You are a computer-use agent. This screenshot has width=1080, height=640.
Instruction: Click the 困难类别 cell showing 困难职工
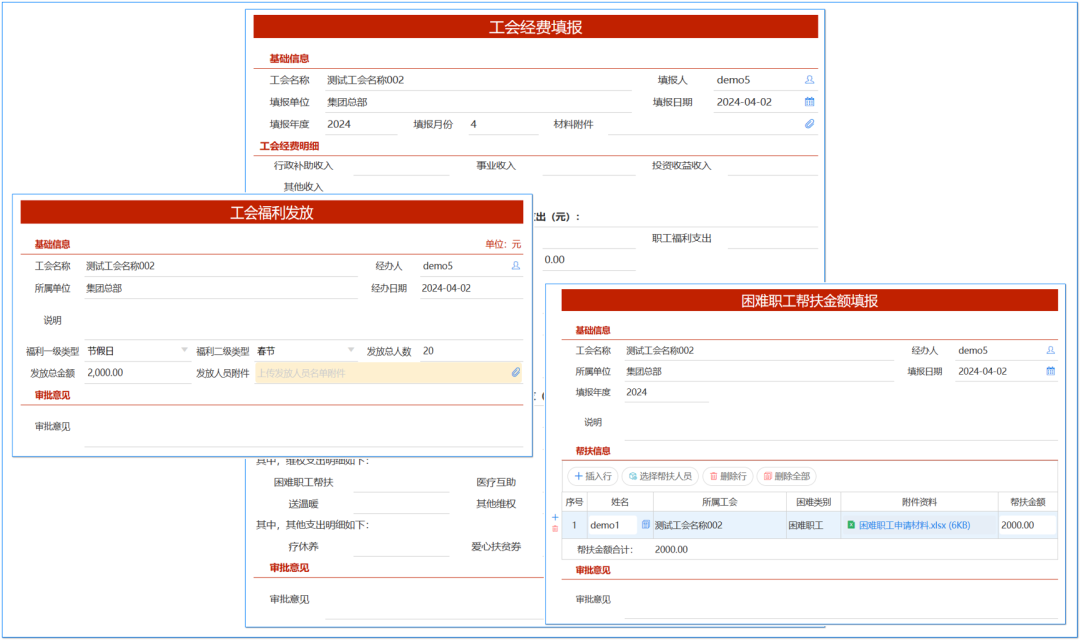tap(813, 525)
